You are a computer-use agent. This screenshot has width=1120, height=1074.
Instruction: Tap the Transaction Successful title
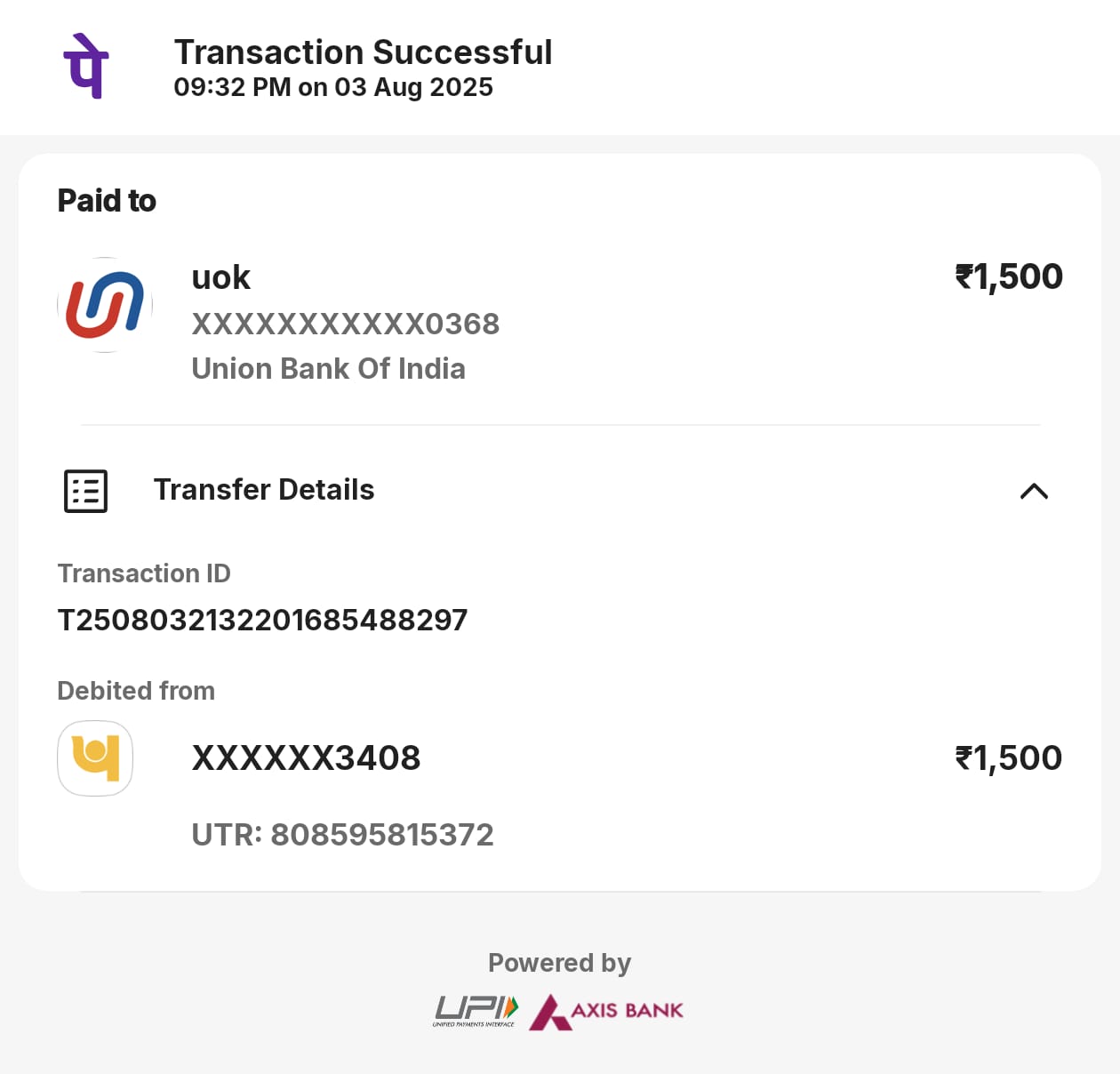[x=363, y=52]
